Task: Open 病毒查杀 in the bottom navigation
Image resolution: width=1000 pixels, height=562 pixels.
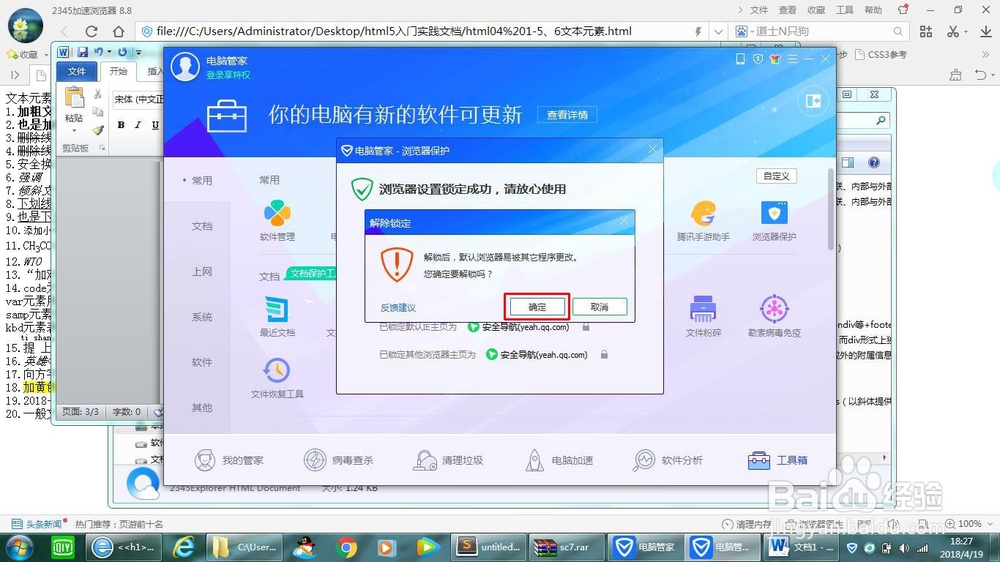Action: [x=338, y=460]
